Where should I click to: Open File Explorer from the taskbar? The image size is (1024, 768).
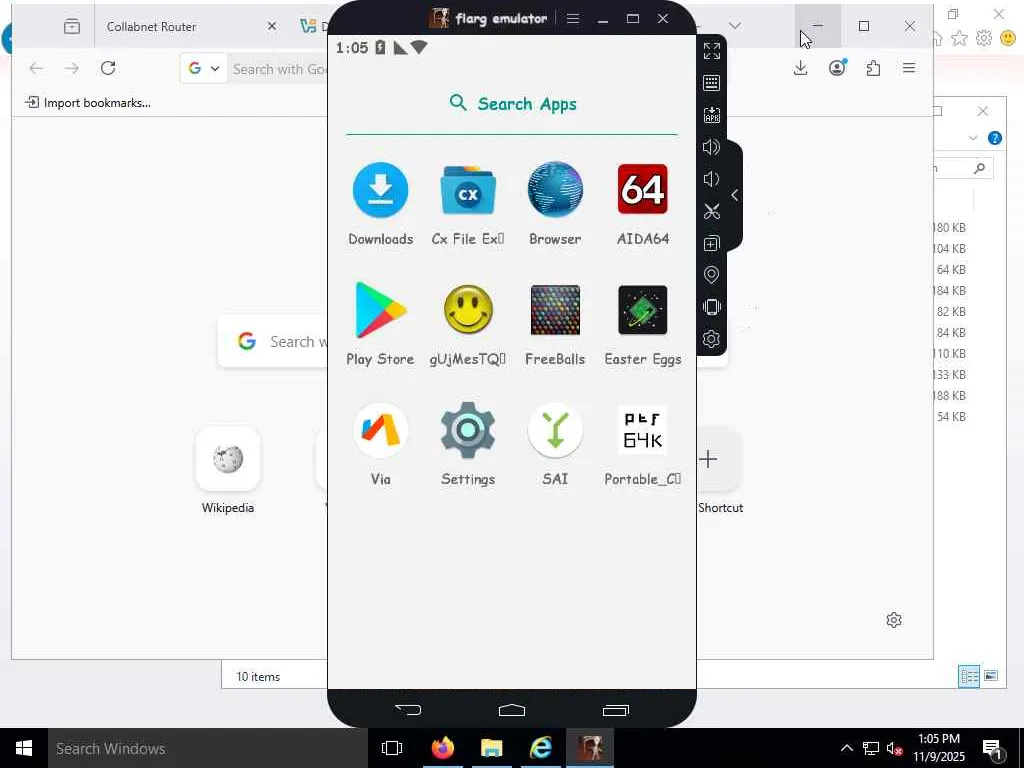[x=491, y=748]
